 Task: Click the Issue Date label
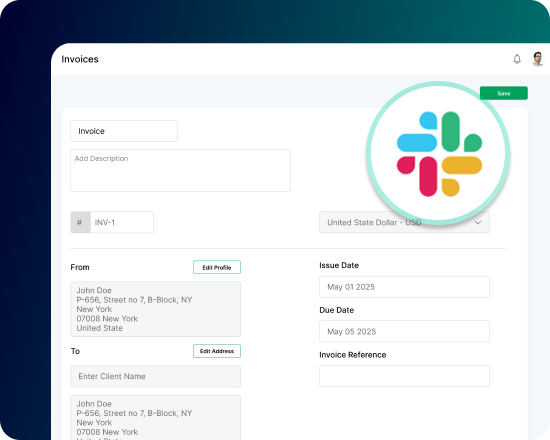point(339,265)
